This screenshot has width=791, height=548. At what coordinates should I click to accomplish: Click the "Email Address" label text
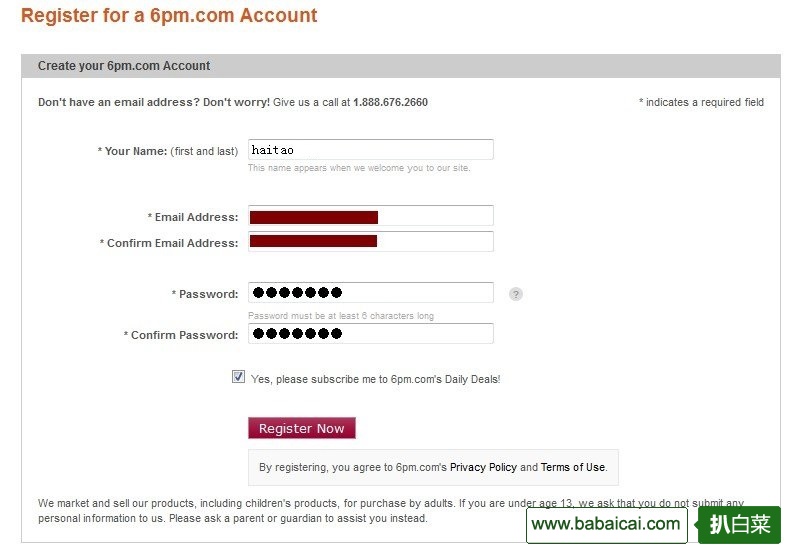pos(194,217)
